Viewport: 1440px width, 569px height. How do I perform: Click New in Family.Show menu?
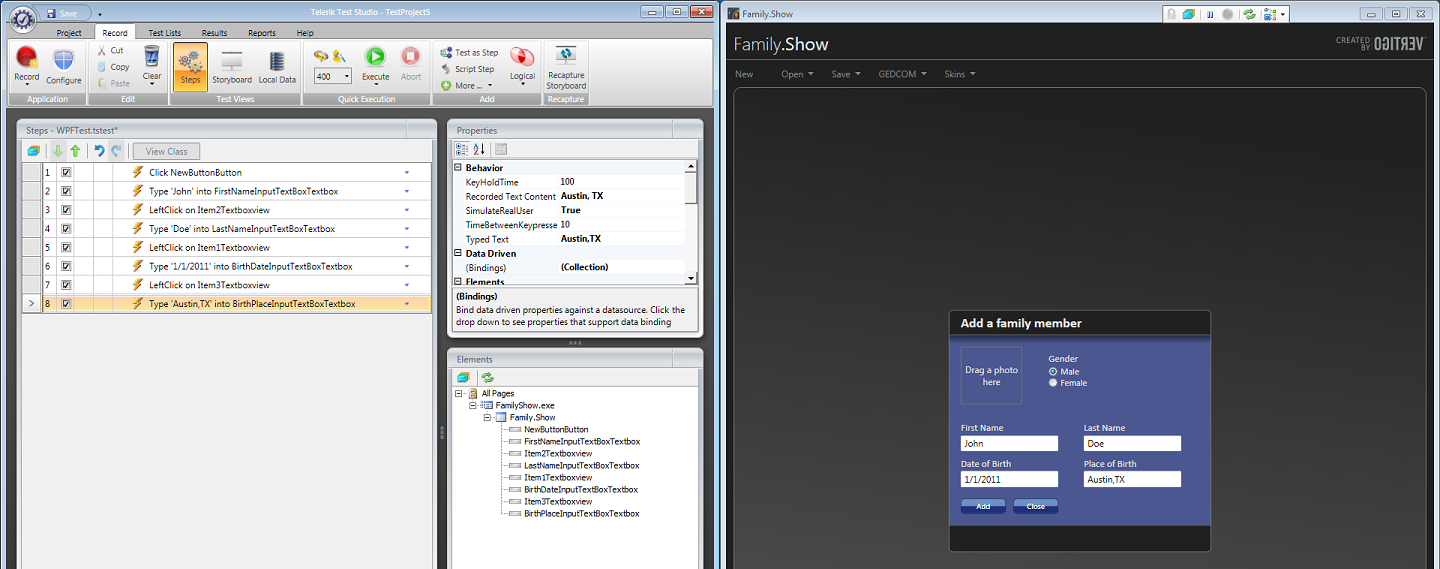click(x=744, y=74)
